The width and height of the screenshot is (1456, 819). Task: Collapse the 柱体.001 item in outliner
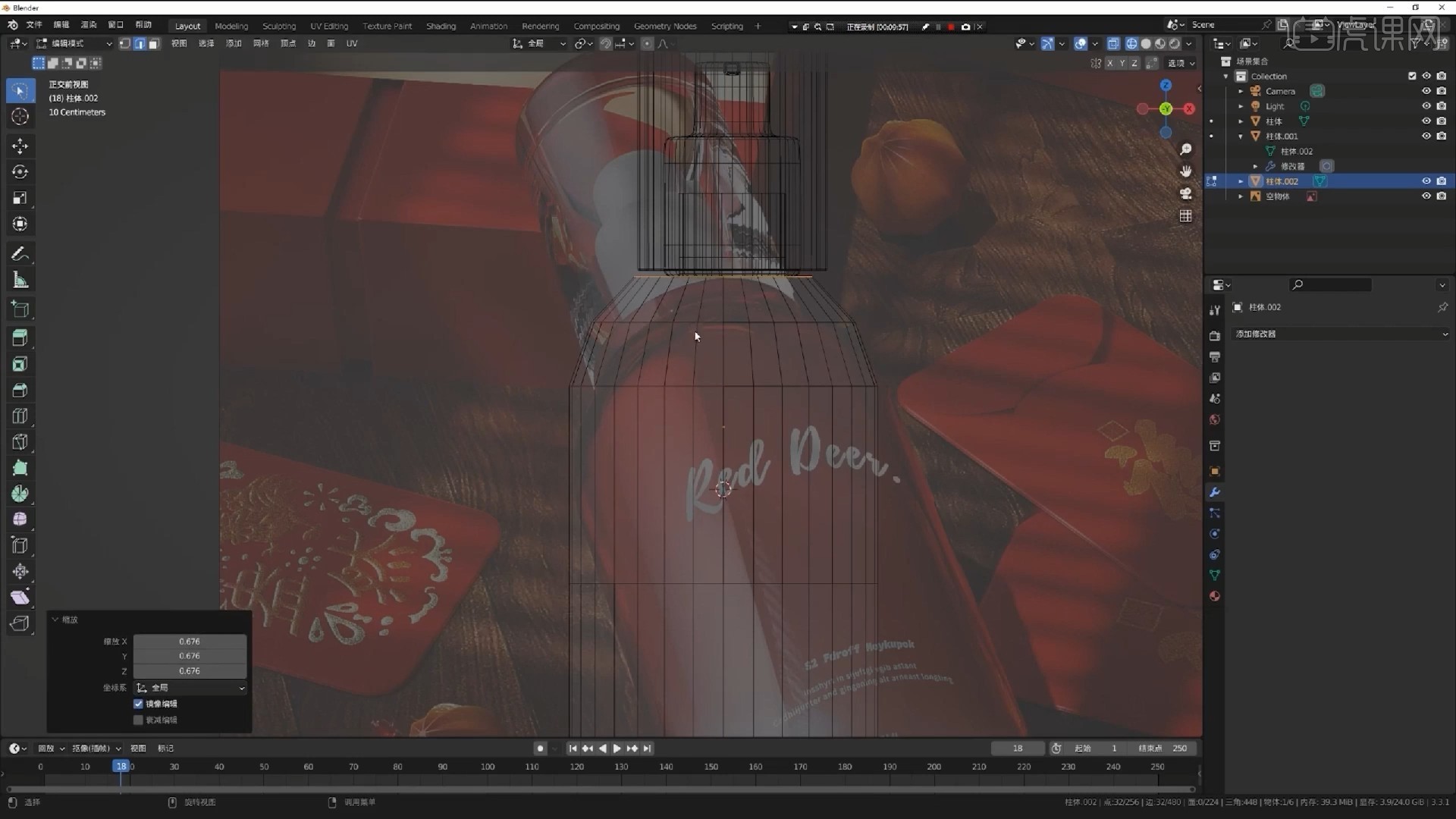point(1241,136)
